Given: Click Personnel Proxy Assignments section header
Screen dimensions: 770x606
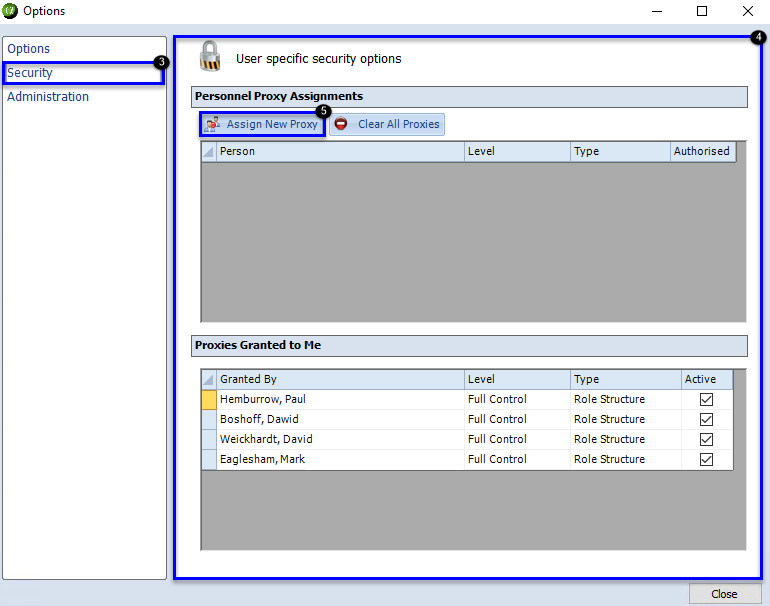Looking at the screenshot, I should pos(469,97).
